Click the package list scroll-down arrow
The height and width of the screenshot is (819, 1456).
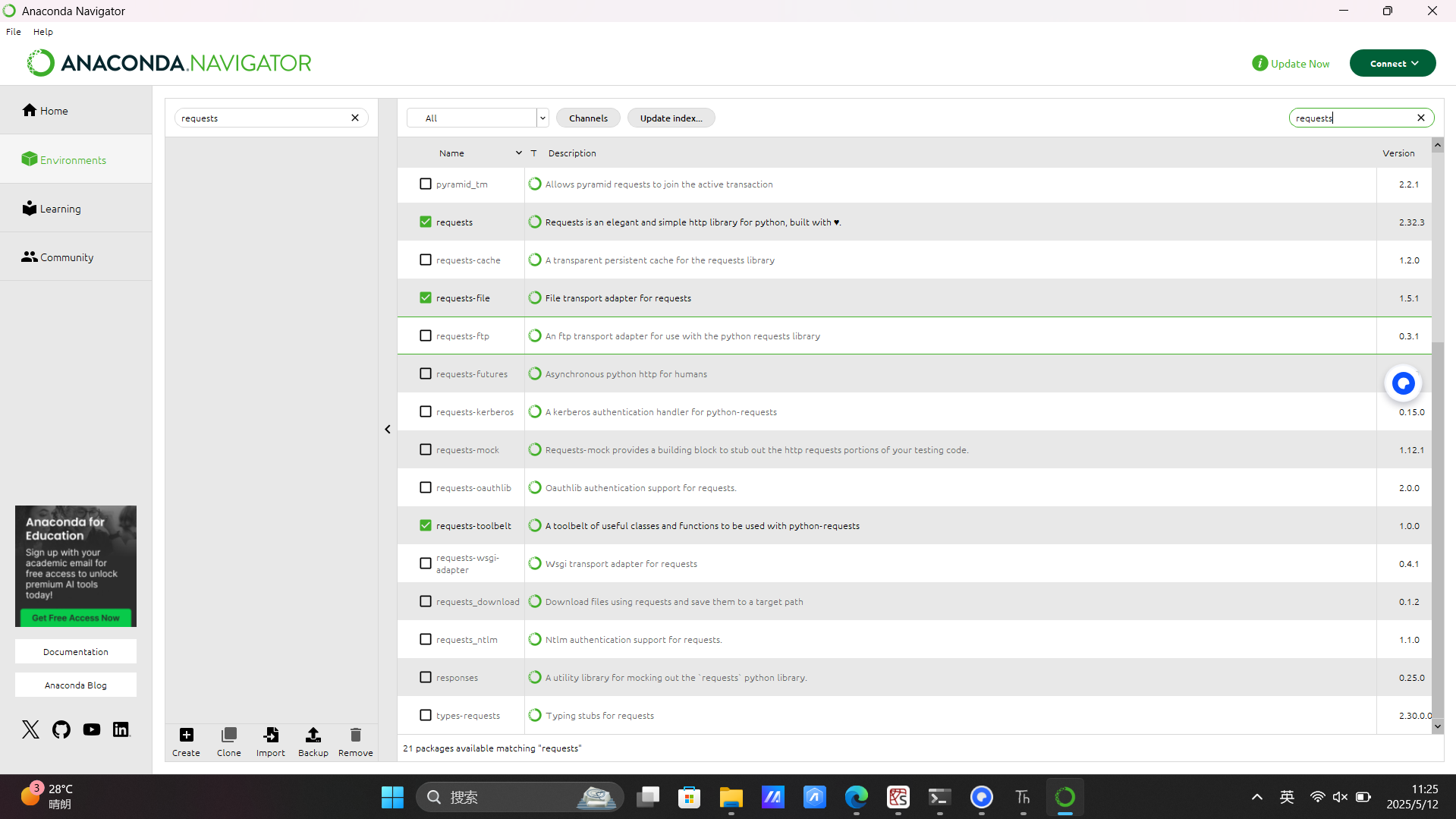1438,726
